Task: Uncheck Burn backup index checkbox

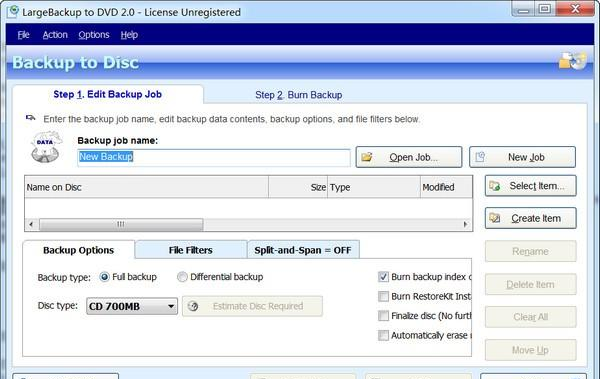Action: [x=383, y=277]
